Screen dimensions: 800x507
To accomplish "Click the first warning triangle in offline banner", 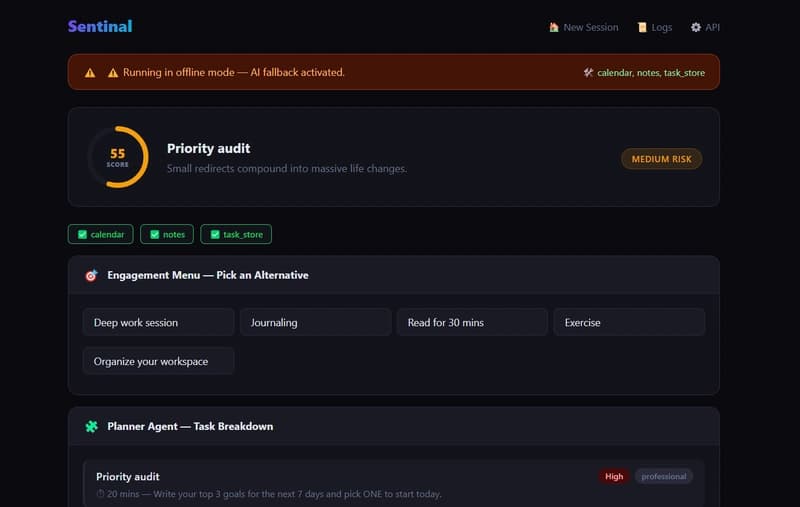I will [x=90, y=73].
